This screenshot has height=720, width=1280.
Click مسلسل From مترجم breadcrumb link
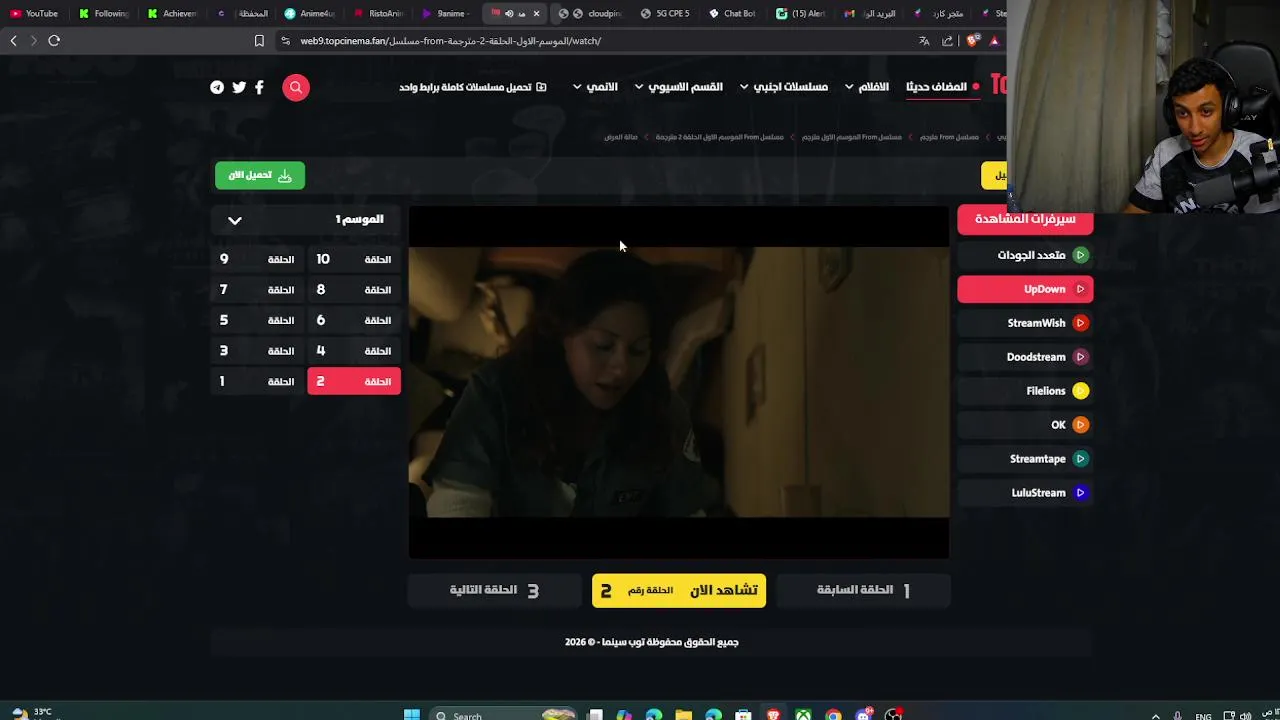click(x=949, y=137)
